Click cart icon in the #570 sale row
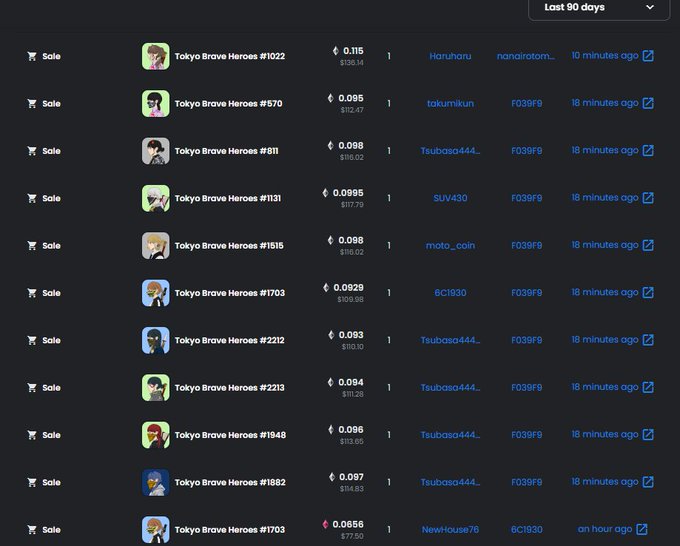The width and height of the screenshot is (680, 546). point(32,103)
